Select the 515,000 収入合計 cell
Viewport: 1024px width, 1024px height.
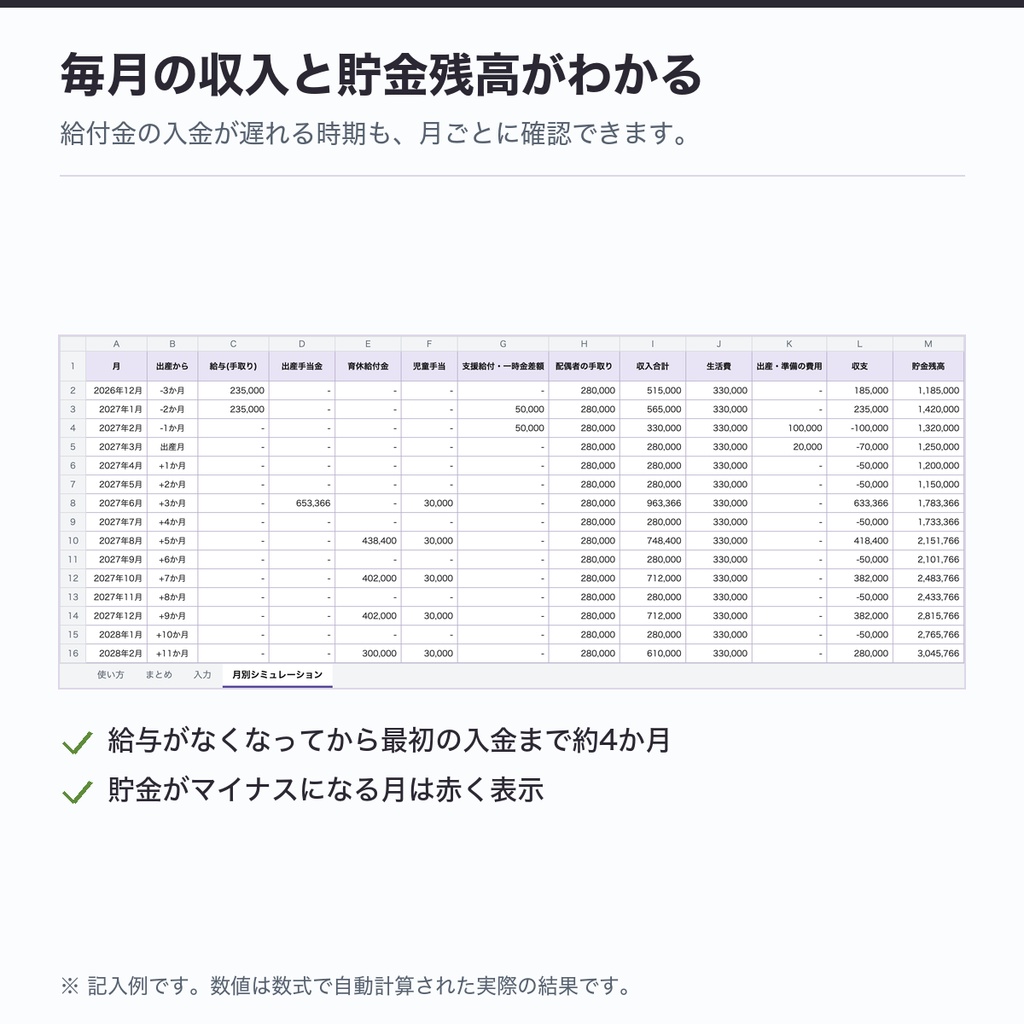[652, 391]
